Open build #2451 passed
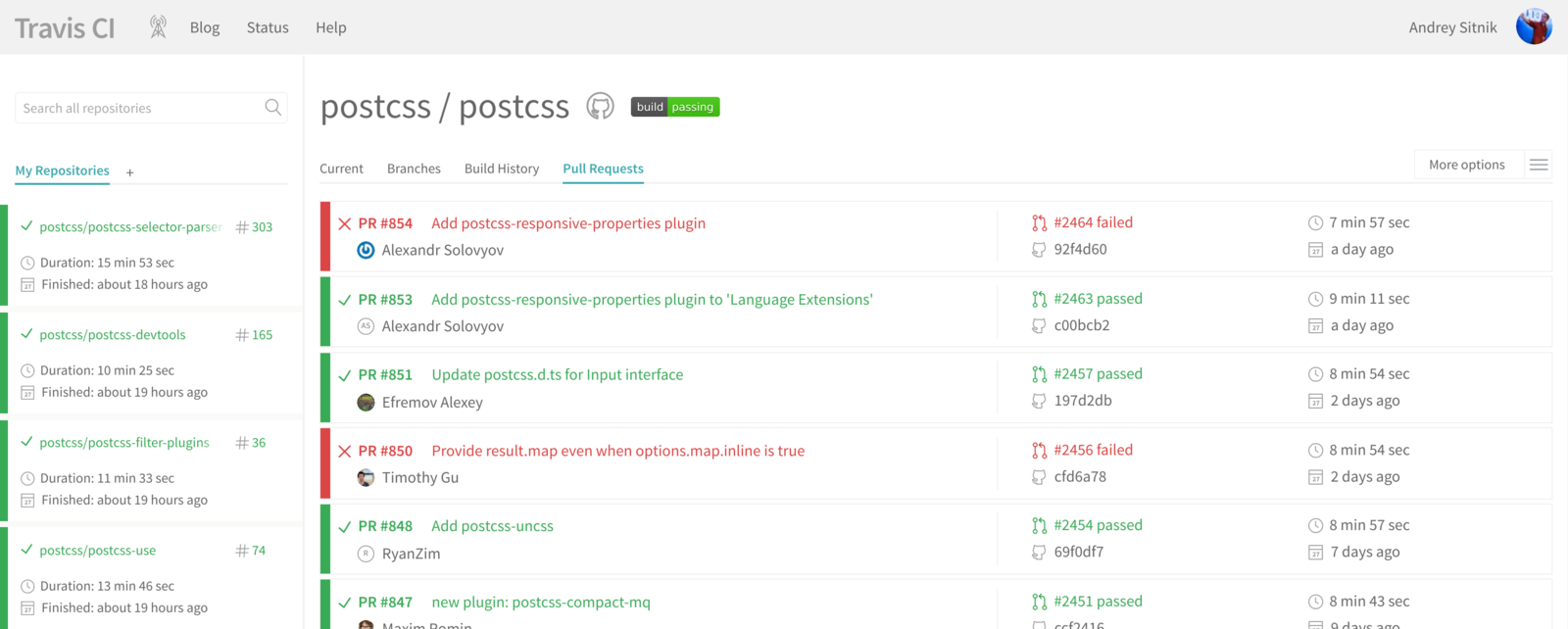 click(x=1098, y=601)
